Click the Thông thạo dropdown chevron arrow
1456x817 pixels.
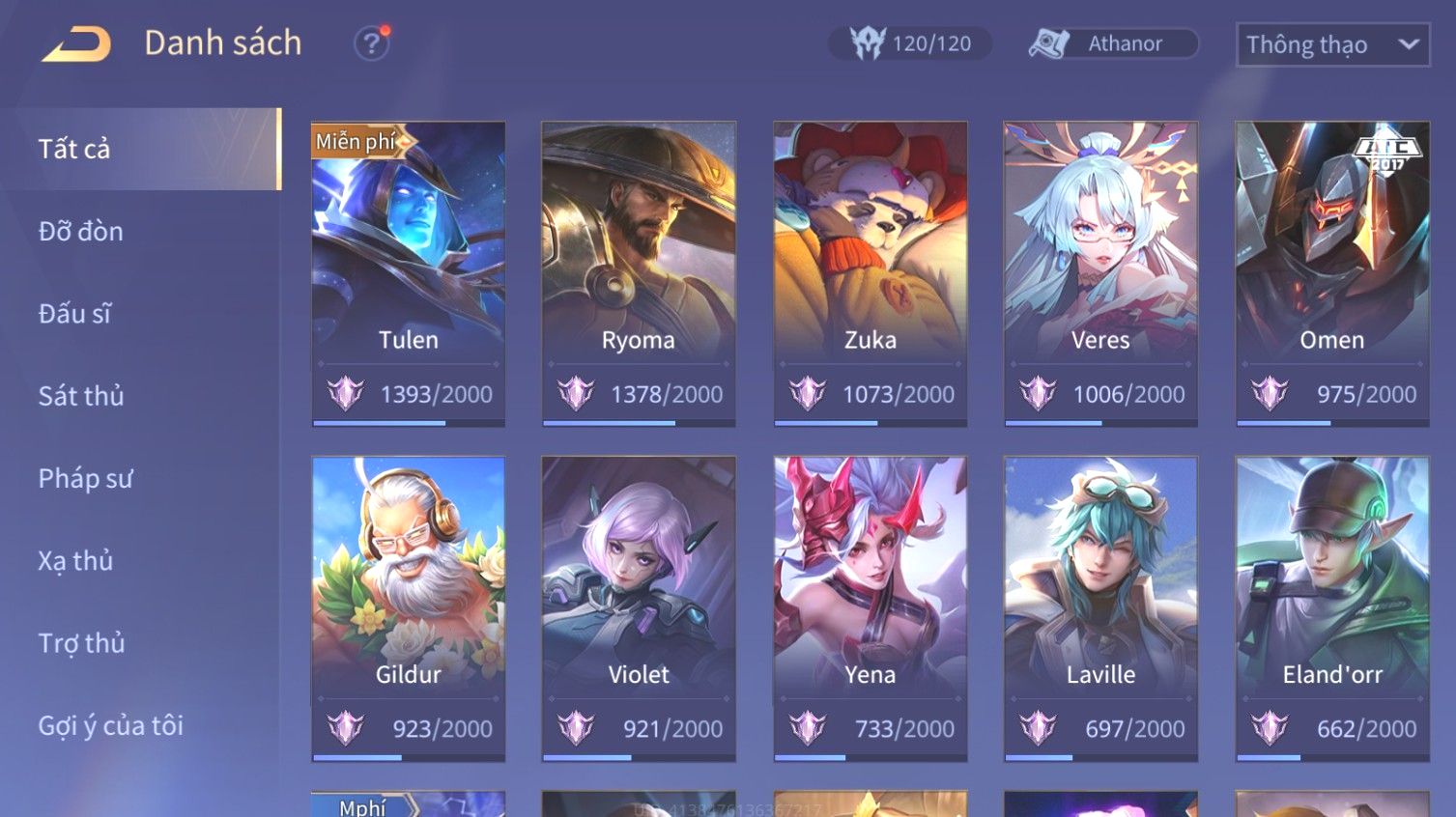click(x=1409, y=44)
